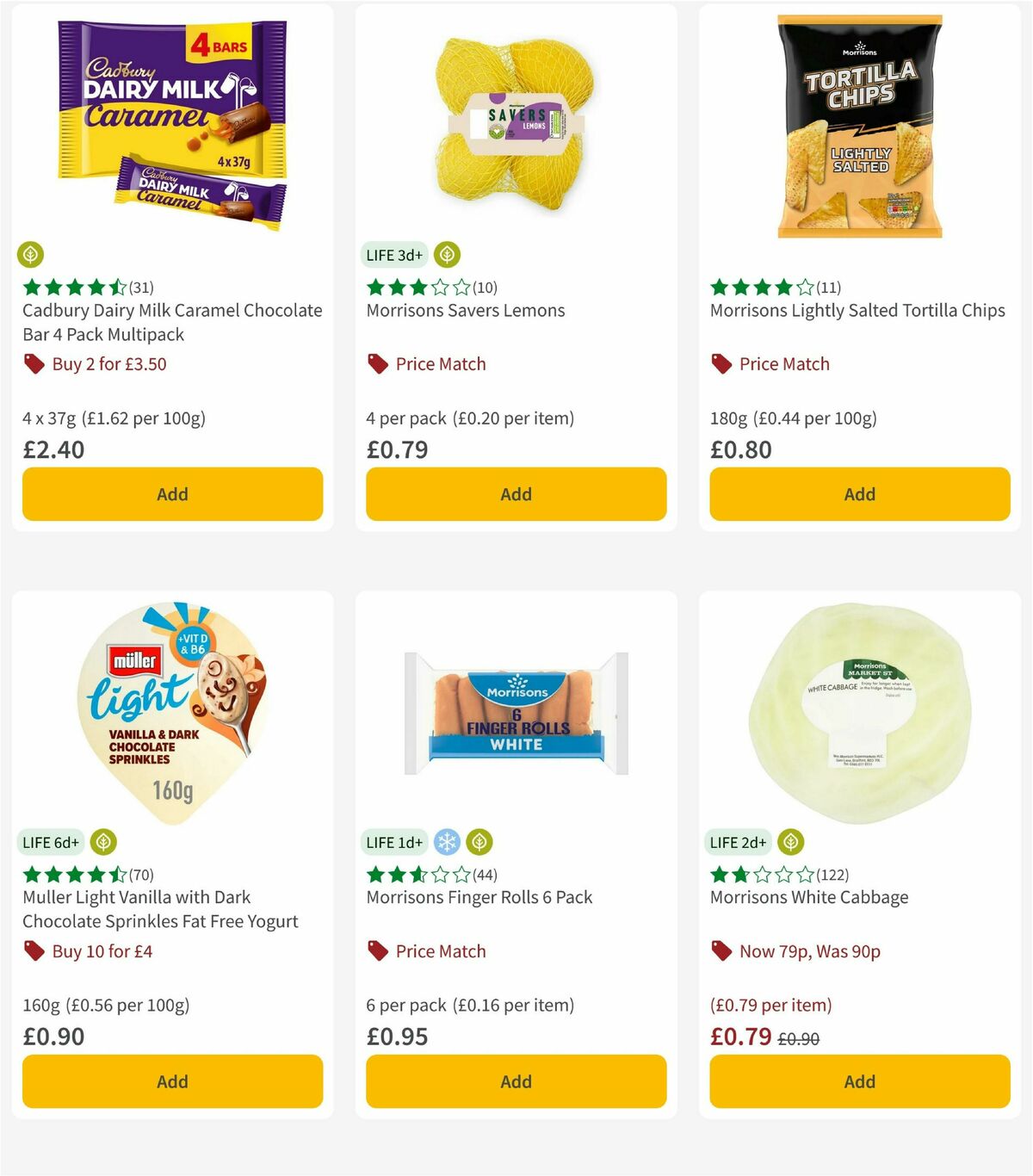Click the red tag icon next to Now 79p offer
This screenshot has height=1176, width=1033.
tap(721, 951)
